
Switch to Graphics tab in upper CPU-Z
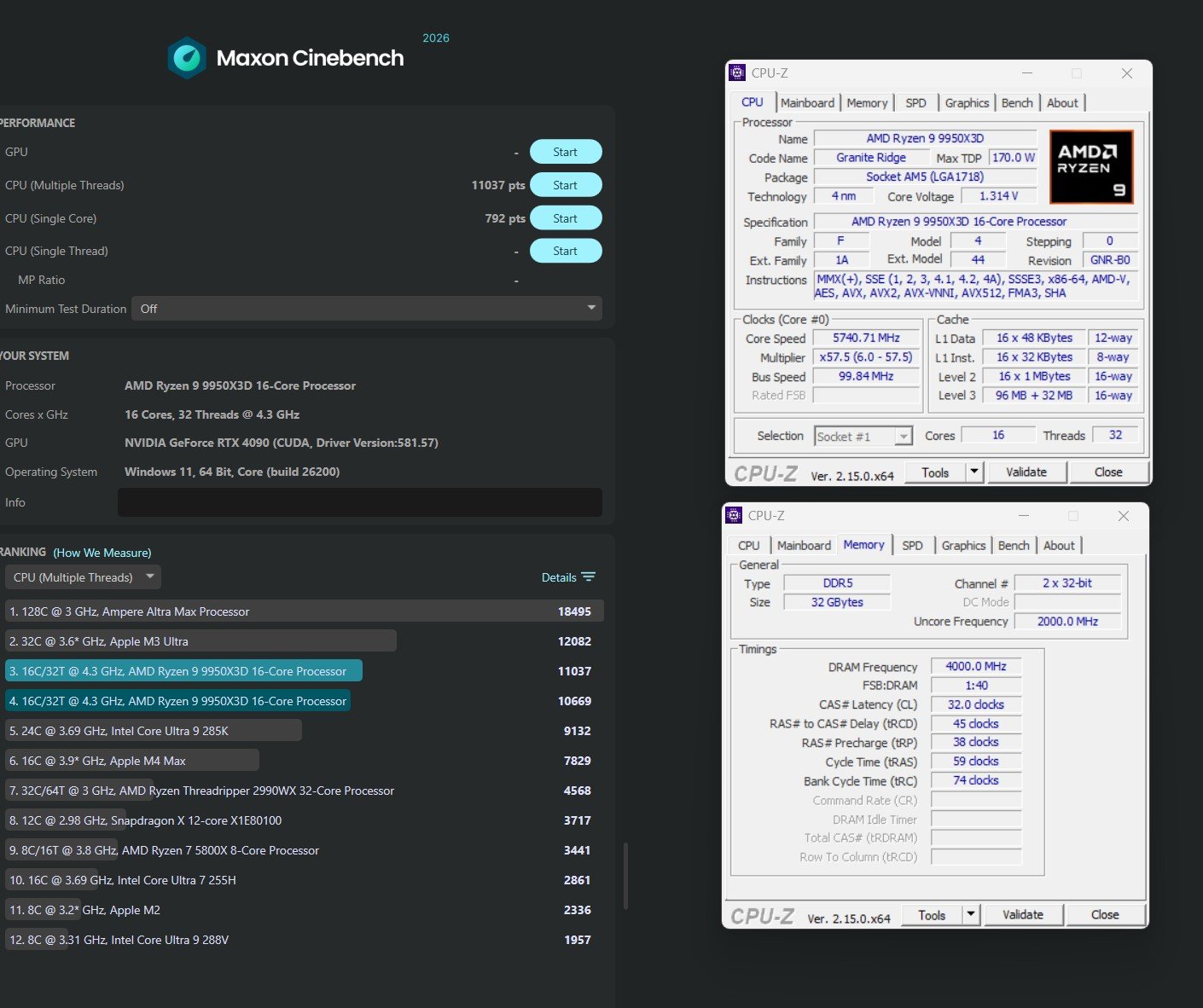tap(968, 103)
